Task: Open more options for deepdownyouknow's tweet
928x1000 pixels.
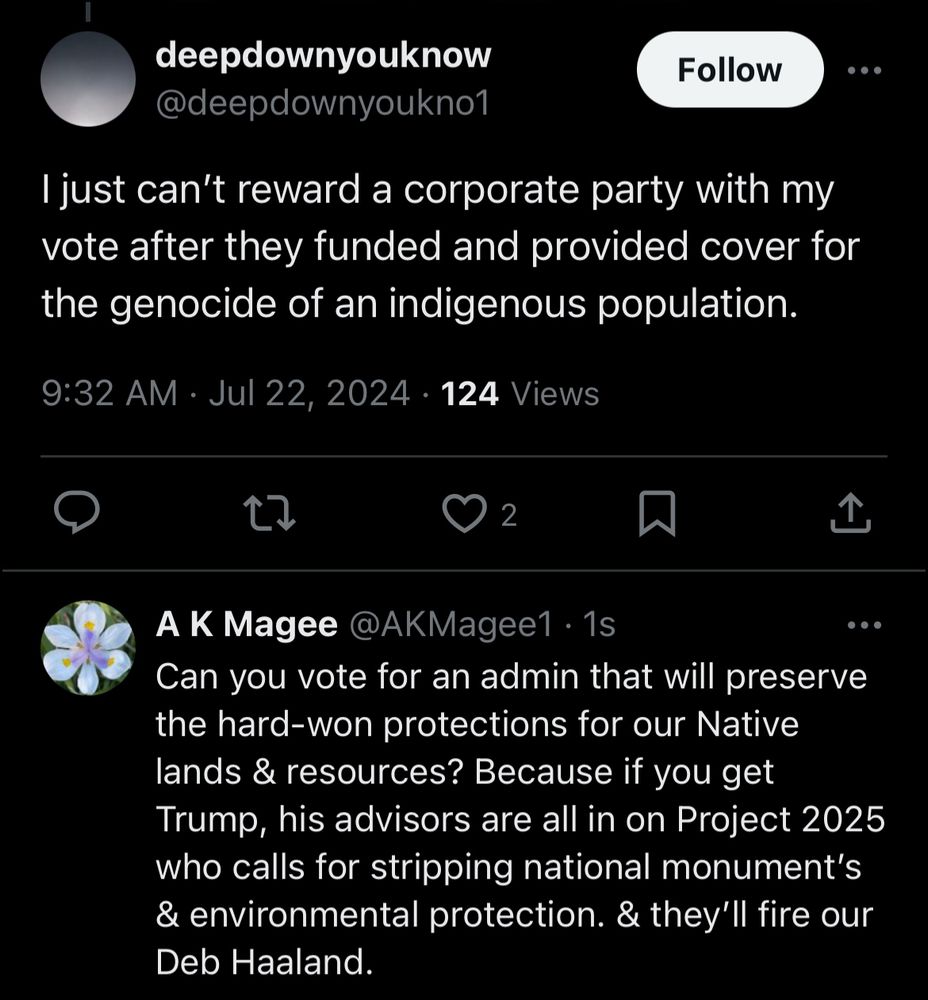Action: point(866,70)
